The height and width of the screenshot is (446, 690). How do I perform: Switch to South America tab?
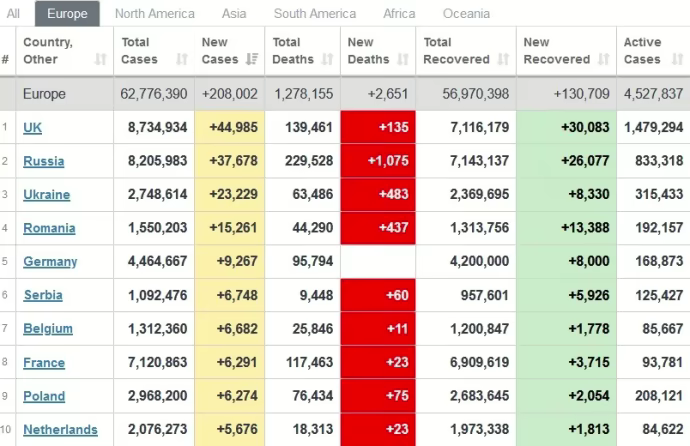tap(315, 14)
